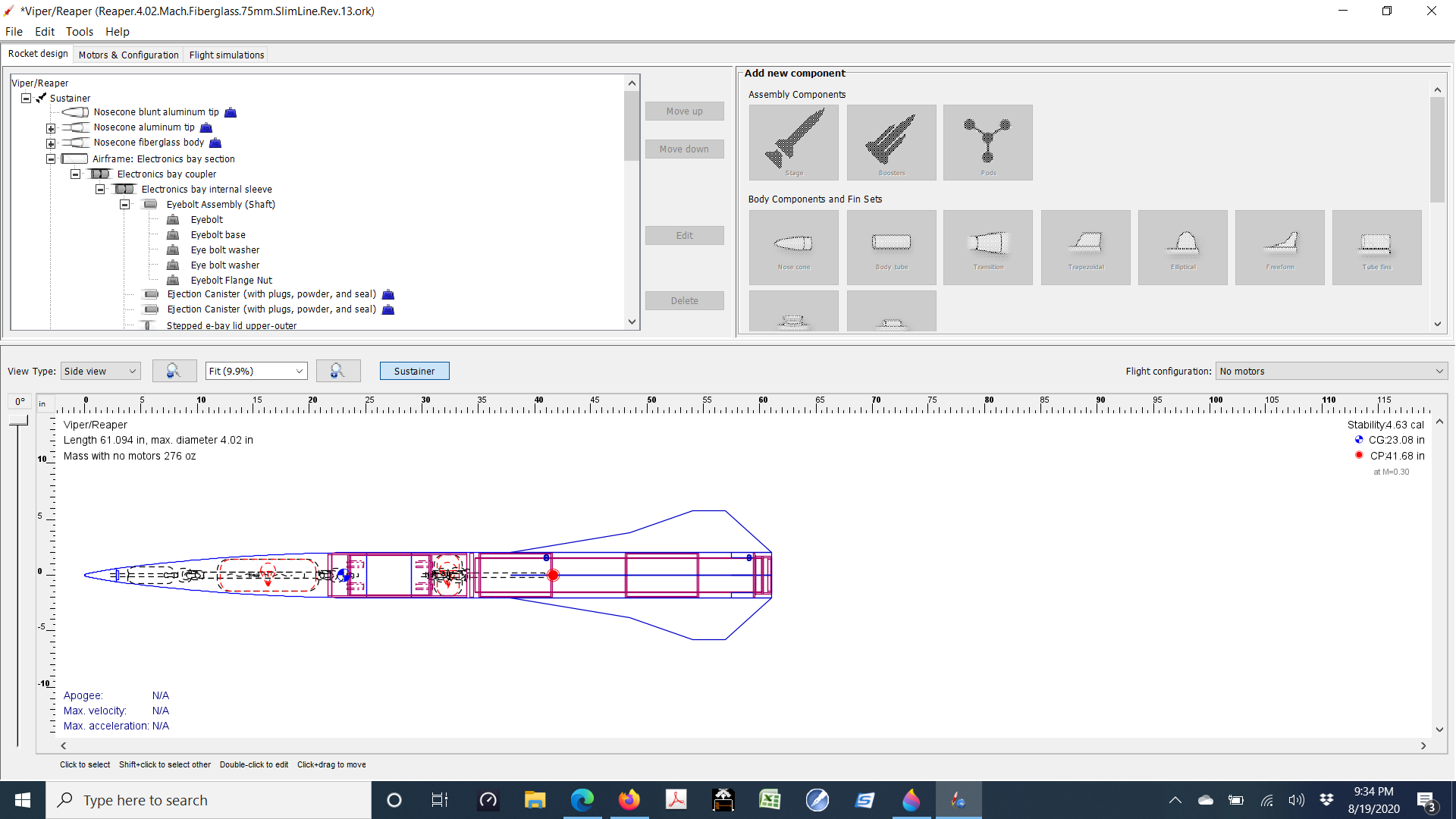
Task: Add a Trapezoidal fin set
Action: (x=1086, y=247)
